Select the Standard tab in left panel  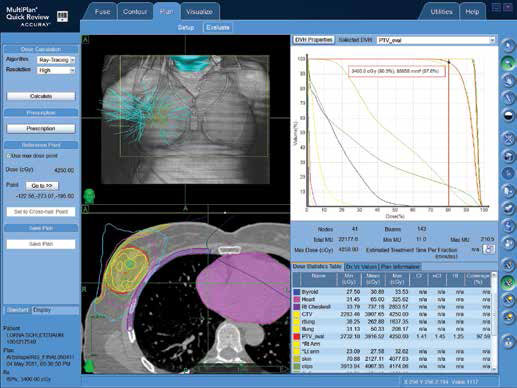coord(17,310)
